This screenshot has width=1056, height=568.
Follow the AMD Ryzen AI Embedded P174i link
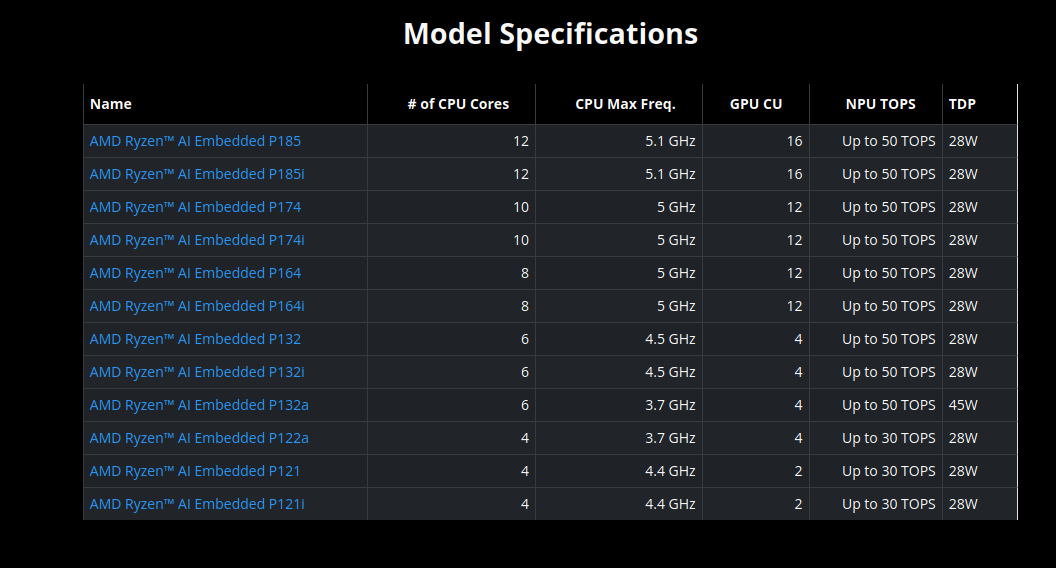point(197,240)
